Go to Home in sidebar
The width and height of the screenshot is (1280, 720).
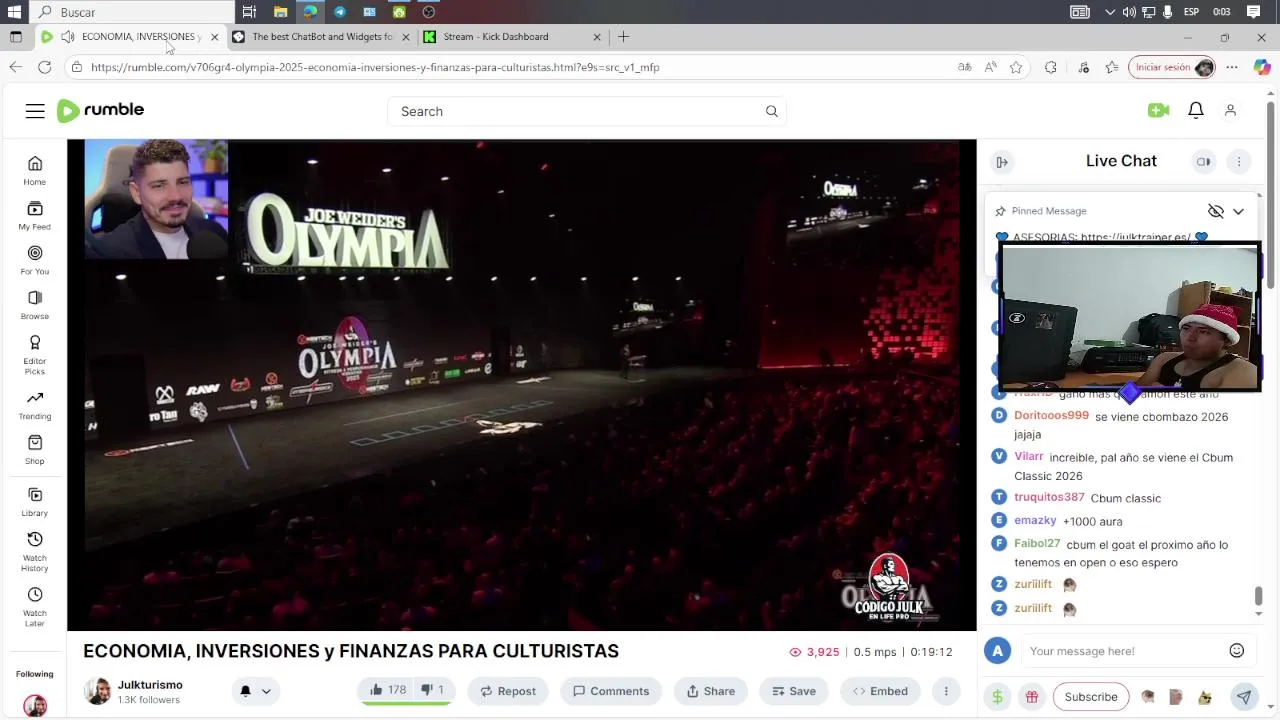(35, 170)
